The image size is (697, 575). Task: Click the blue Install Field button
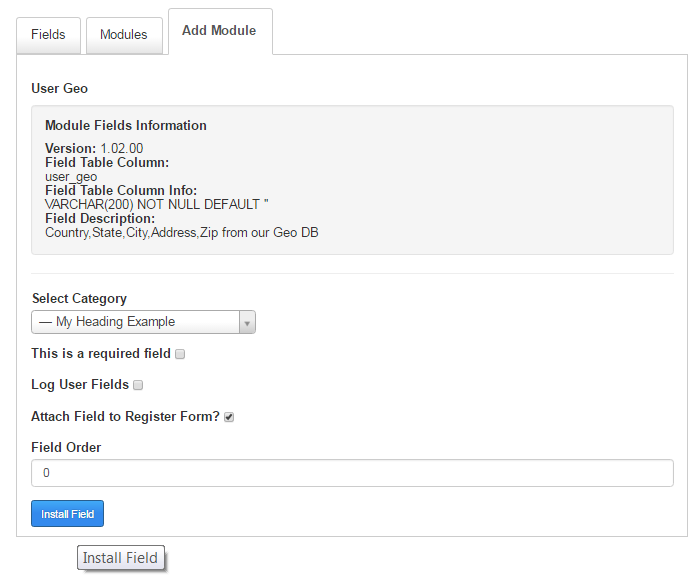68,514
